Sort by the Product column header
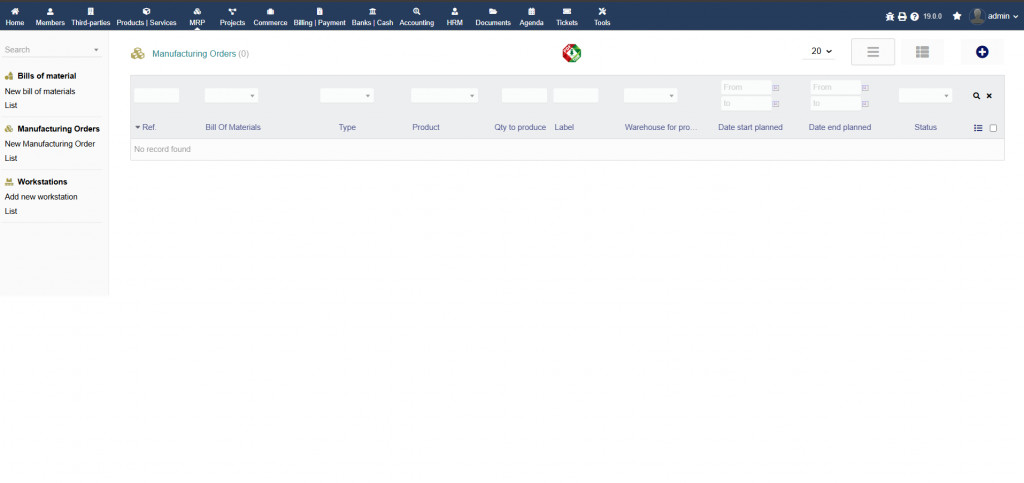Screen dimensions: 1024x483 coord(426,127)
